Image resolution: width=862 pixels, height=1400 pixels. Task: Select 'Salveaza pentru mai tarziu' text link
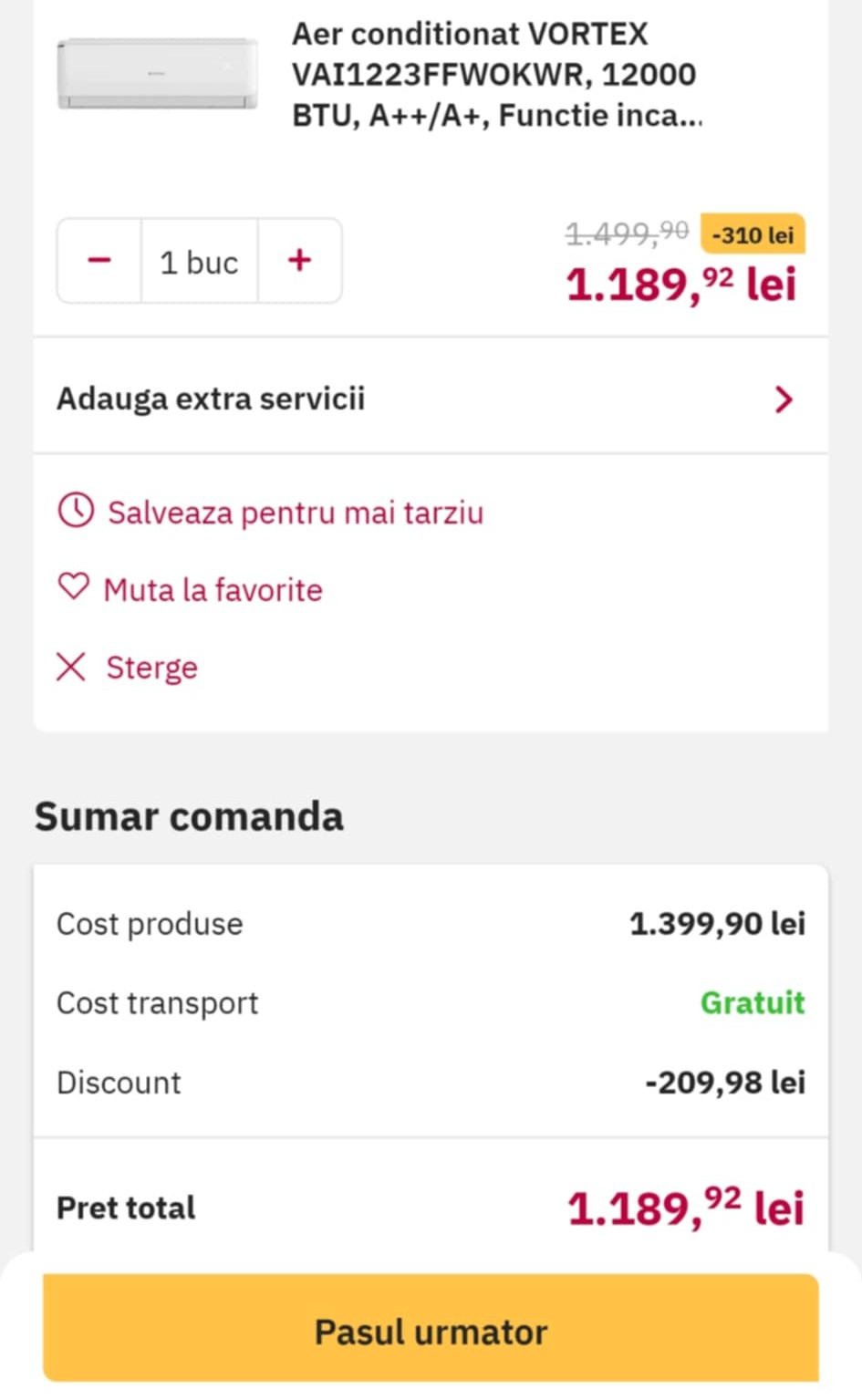[296, 513]
